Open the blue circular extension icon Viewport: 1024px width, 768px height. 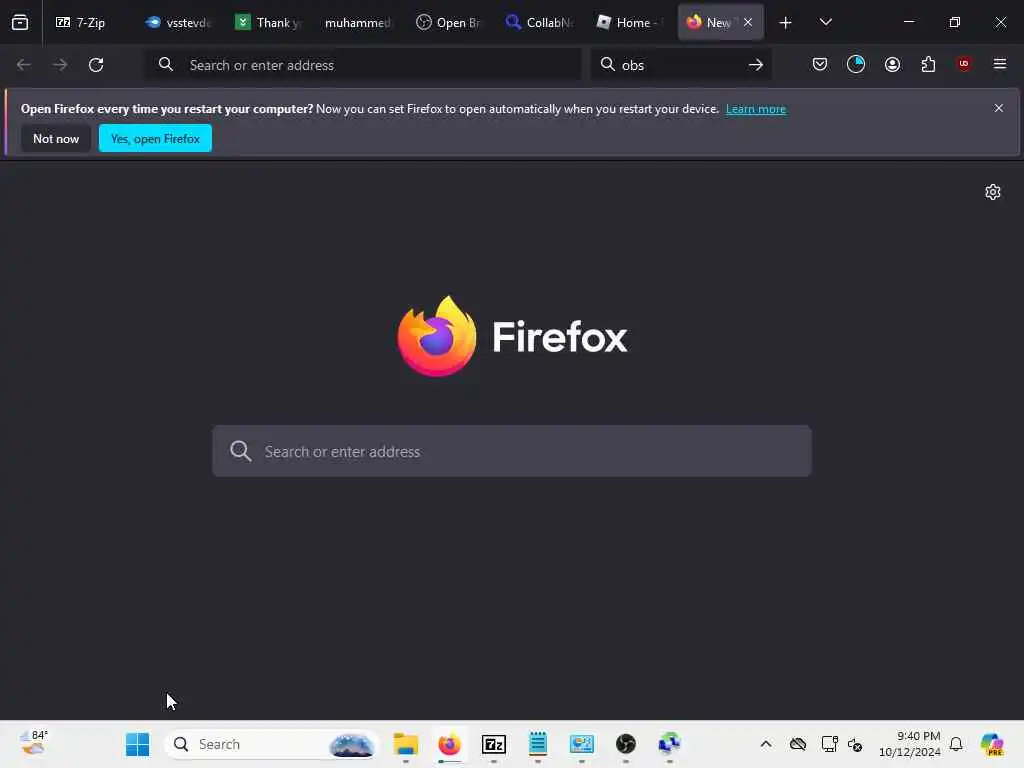pos(856,64)
